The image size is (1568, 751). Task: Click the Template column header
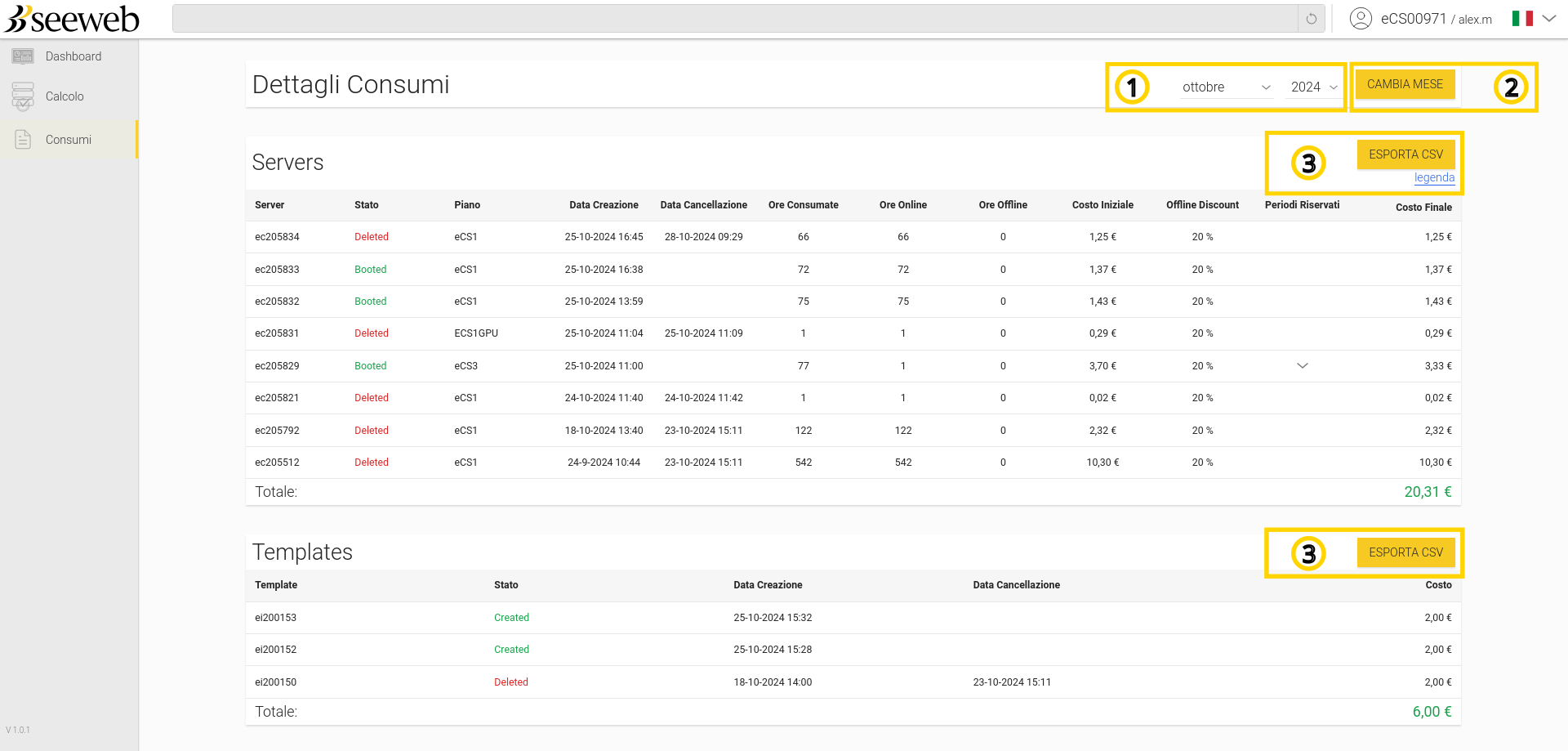coord(276,585)
